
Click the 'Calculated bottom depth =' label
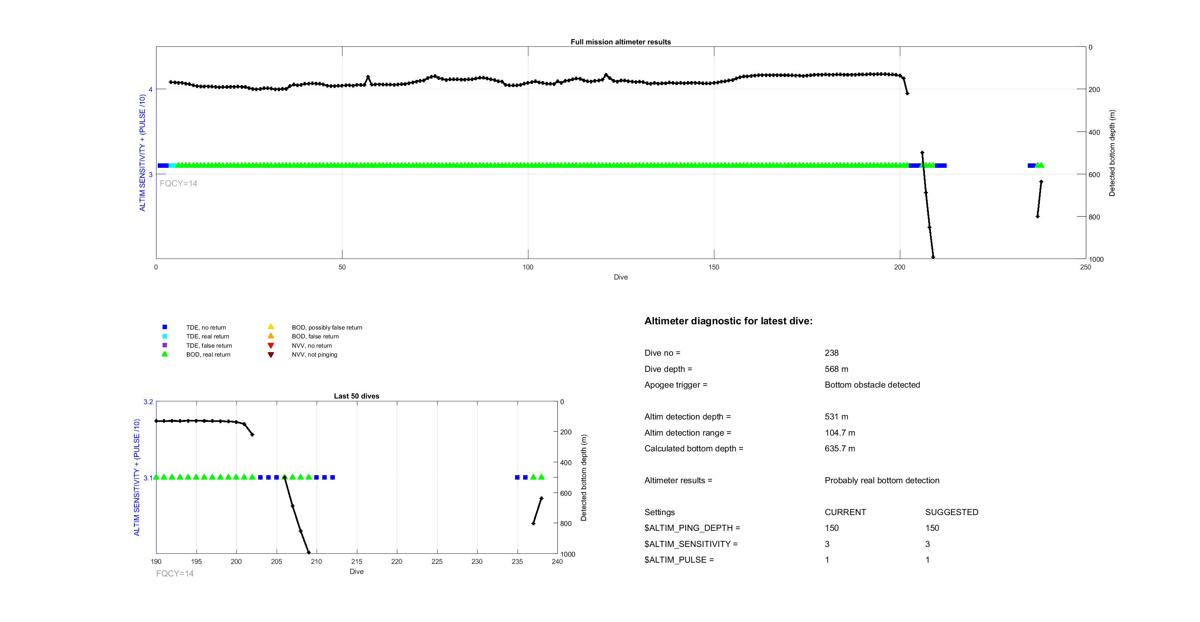pyautogui.click(x=694, y=449)
